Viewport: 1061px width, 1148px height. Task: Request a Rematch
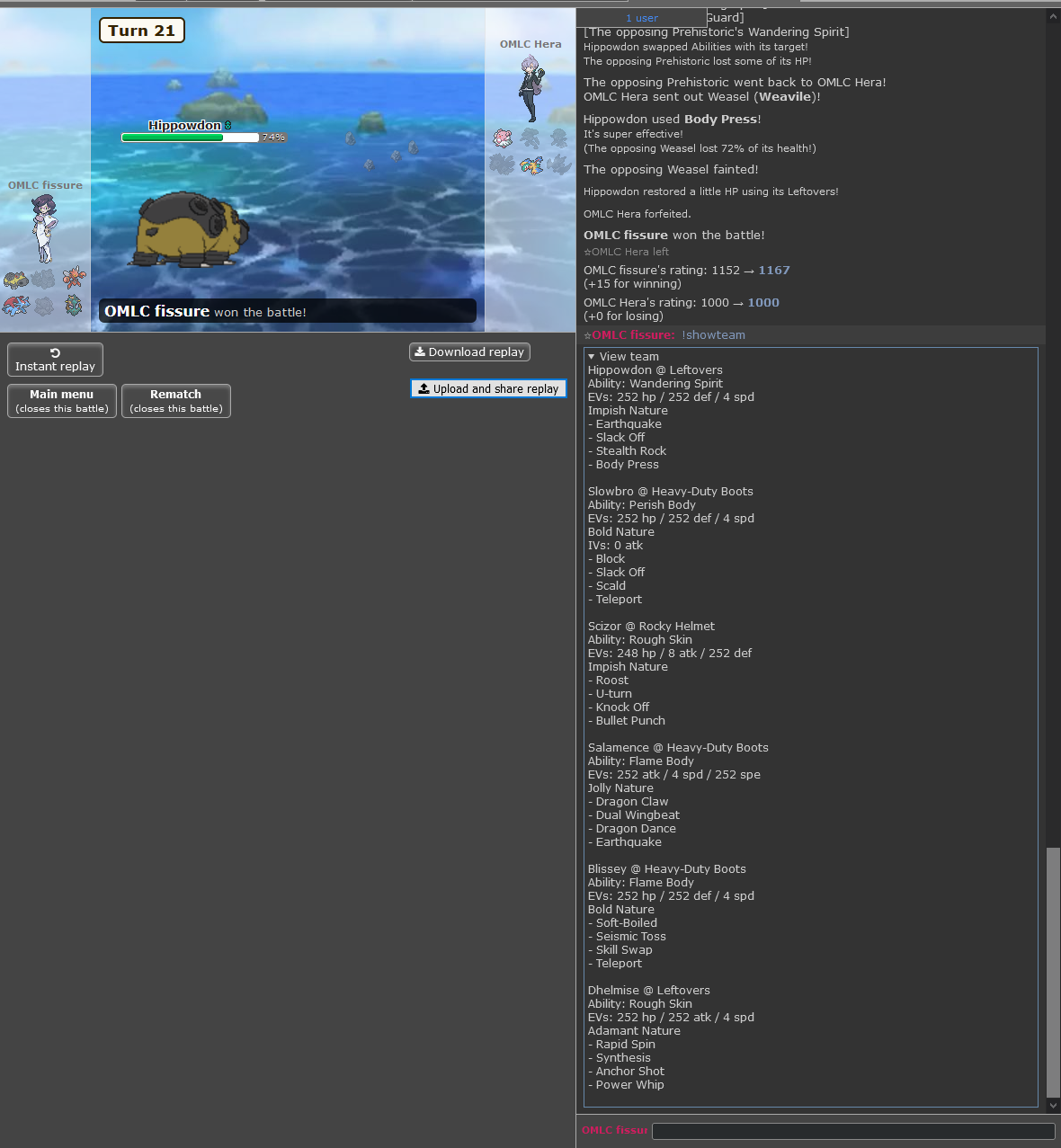(x=176, y=401)
